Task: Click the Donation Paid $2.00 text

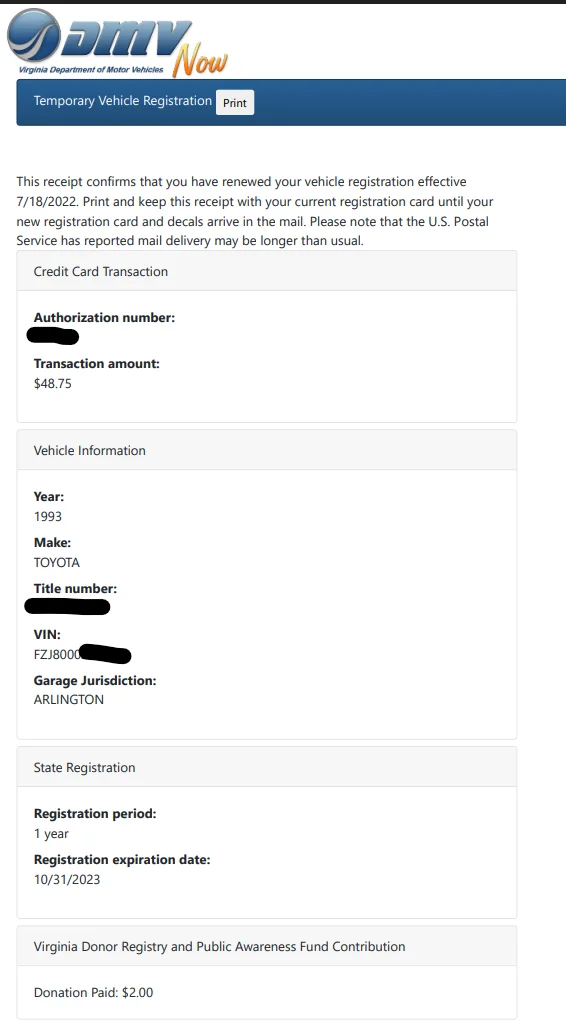Action: [x=93, y=993]
